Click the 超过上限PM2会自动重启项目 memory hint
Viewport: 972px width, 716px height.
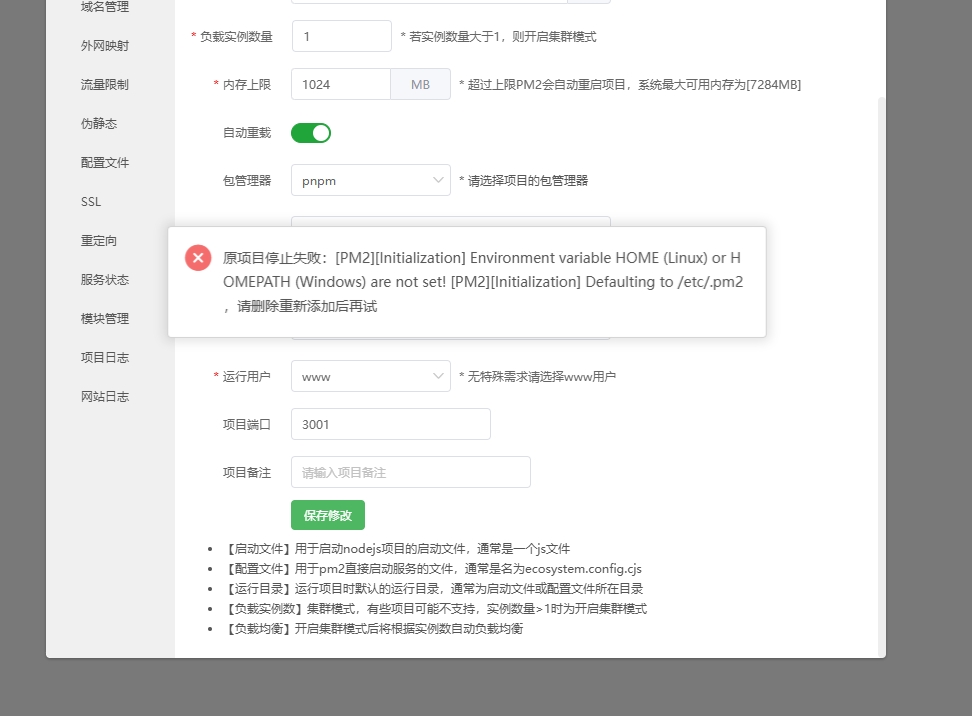point(630,85)
